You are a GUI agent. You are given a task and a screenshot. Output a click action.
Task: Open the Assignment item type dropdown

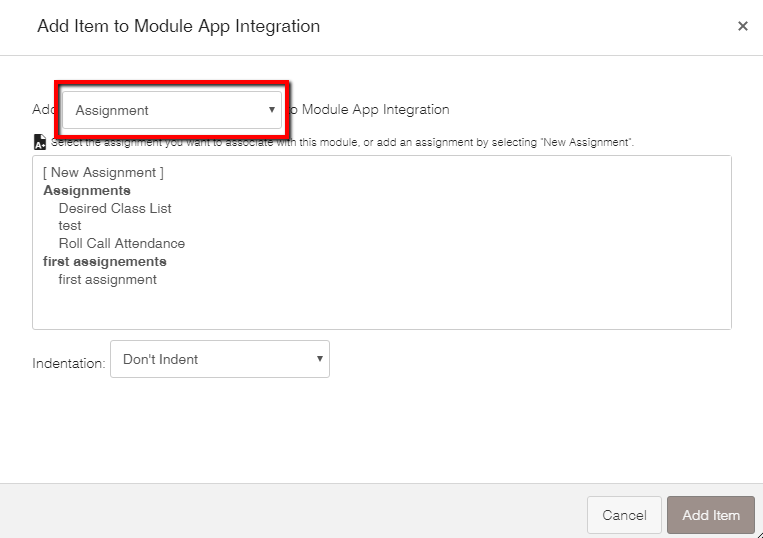172,110
